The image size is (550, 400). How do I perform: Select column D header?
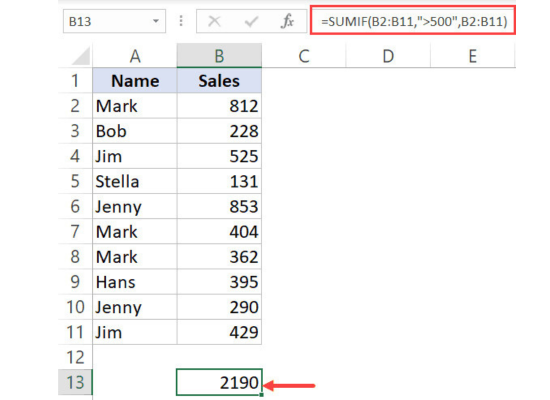coord(388,55)
